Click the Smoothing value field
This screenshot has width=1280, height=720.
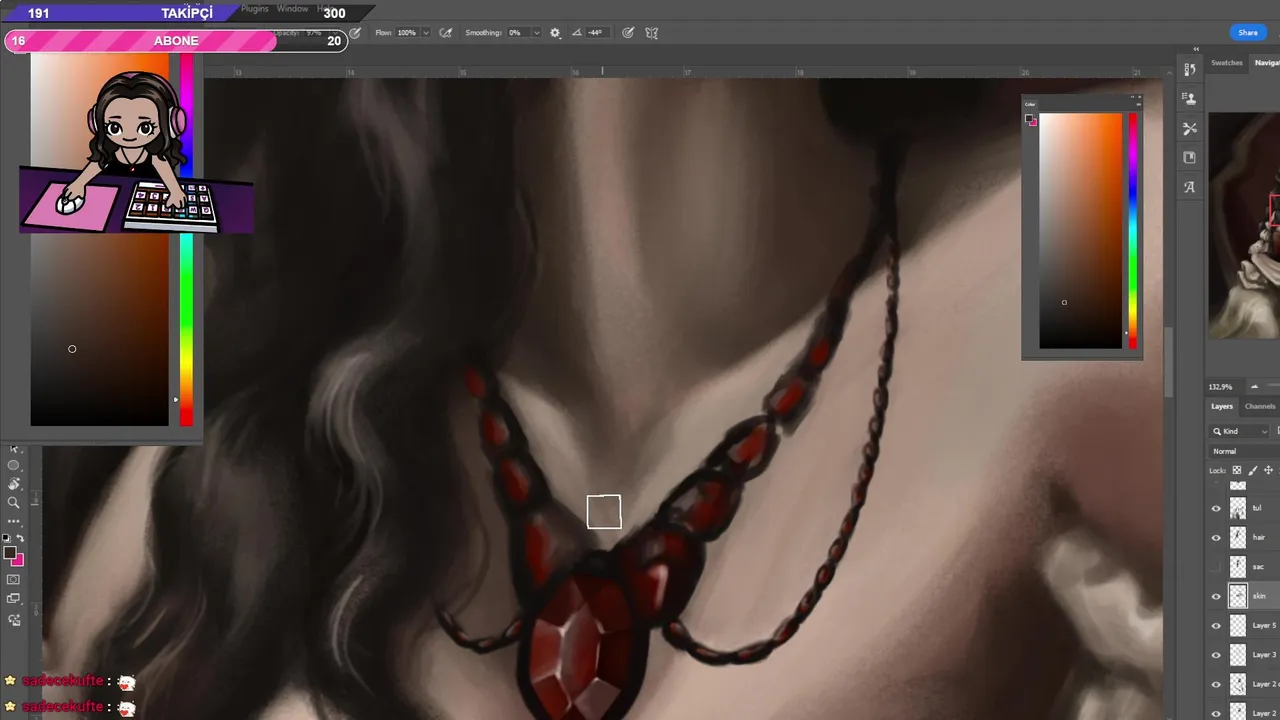point(516,33)
